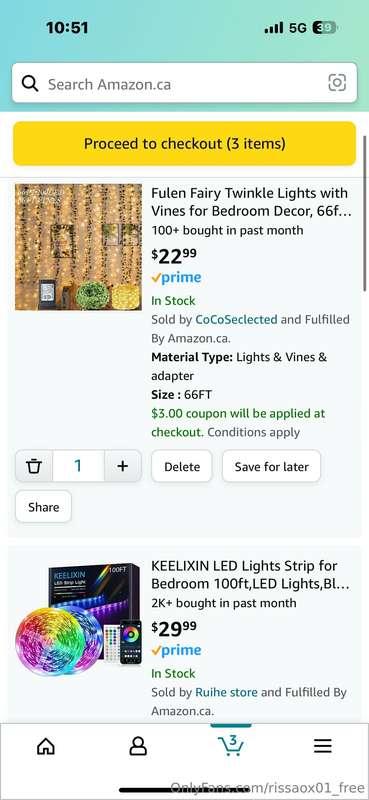Tap the battery indicator in status bar
Image resolution: width=369 pixels, height=800 pixels.
pos(325,28)
